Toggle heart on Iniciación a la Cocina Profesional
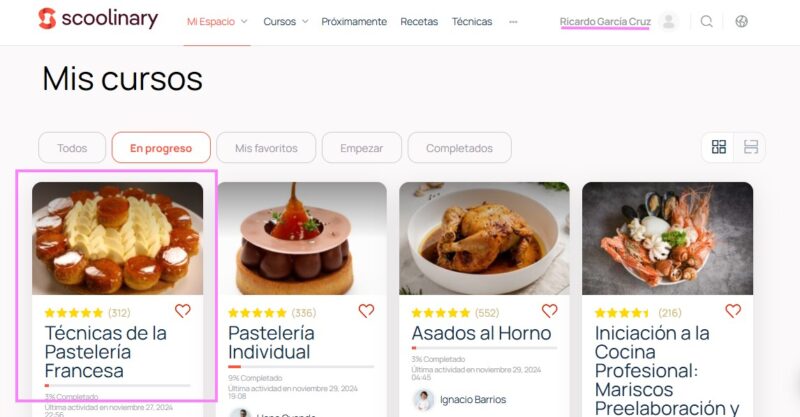 [x=733, y=310]
